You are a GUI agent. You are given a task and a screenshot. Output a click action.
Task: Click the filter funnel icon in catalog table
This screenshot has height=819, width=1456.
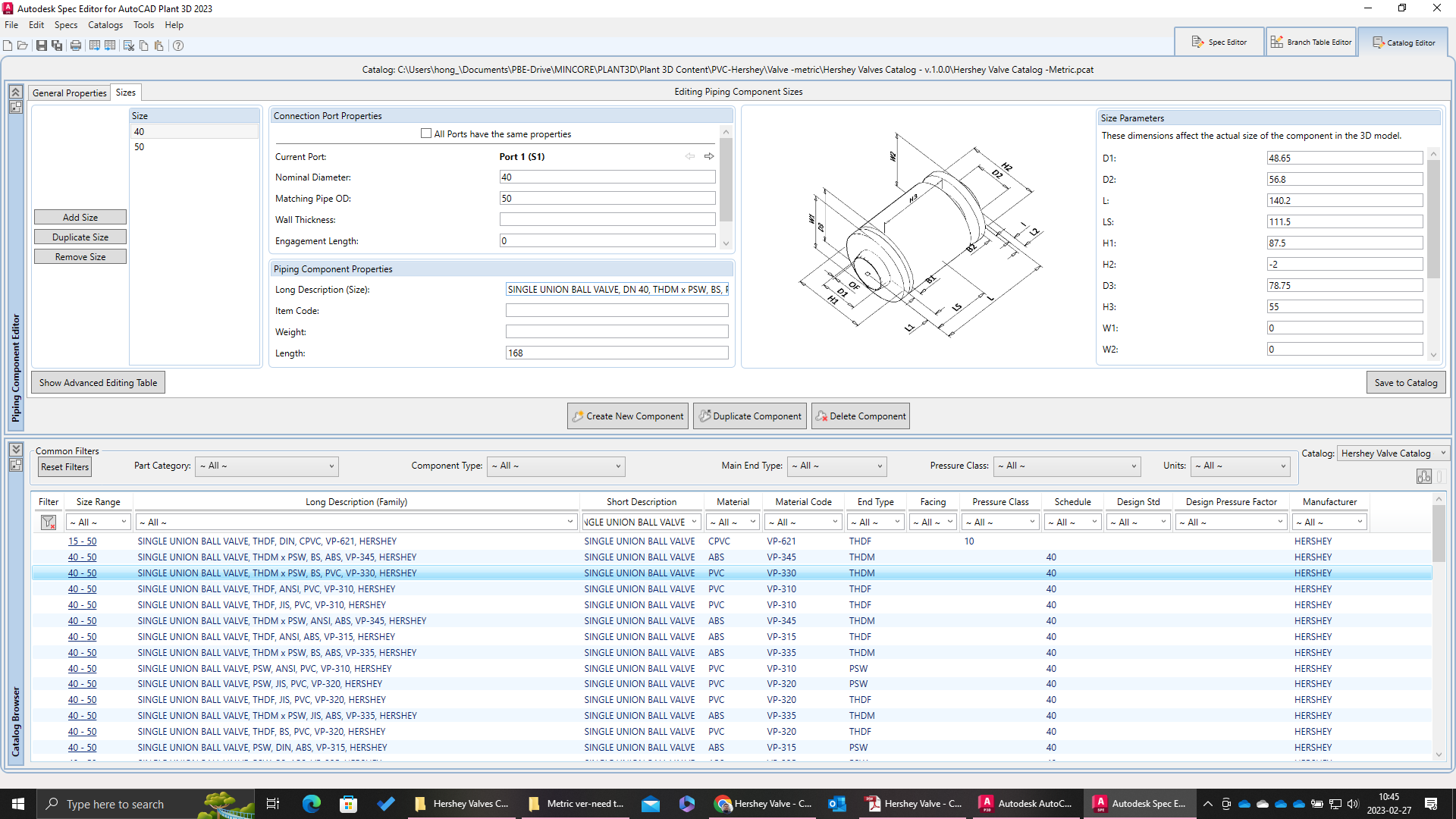49,522
